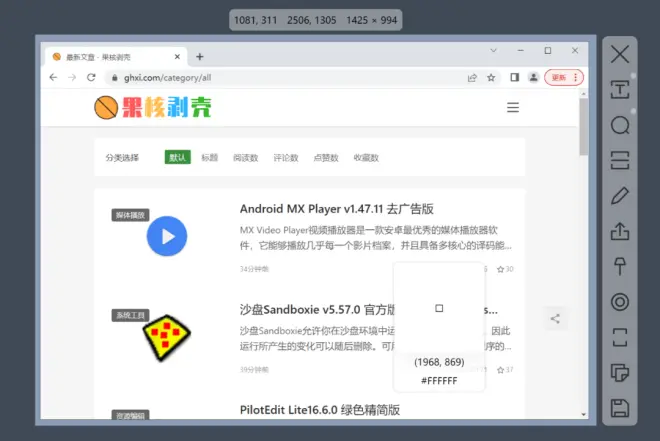Click the 媒体播放 category tag

click(130, 215)
